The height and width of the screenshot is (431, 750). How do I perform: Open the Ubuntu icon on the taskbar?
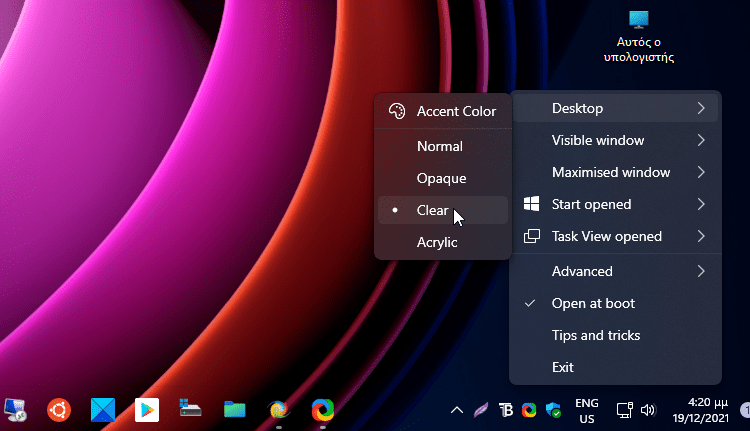[59, 410]
